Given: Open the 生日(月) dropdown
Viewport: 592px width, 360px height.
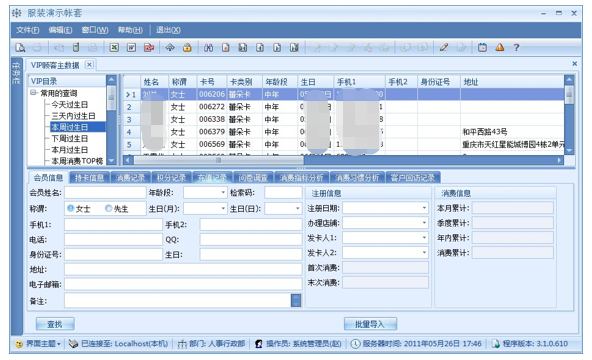Looking at the screenshot, I should [223, 208].
